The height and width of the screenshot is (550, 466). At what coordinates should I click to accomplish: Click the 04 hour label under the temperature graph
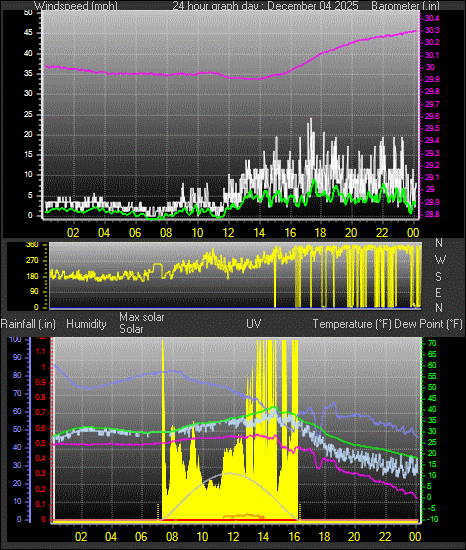111,537
